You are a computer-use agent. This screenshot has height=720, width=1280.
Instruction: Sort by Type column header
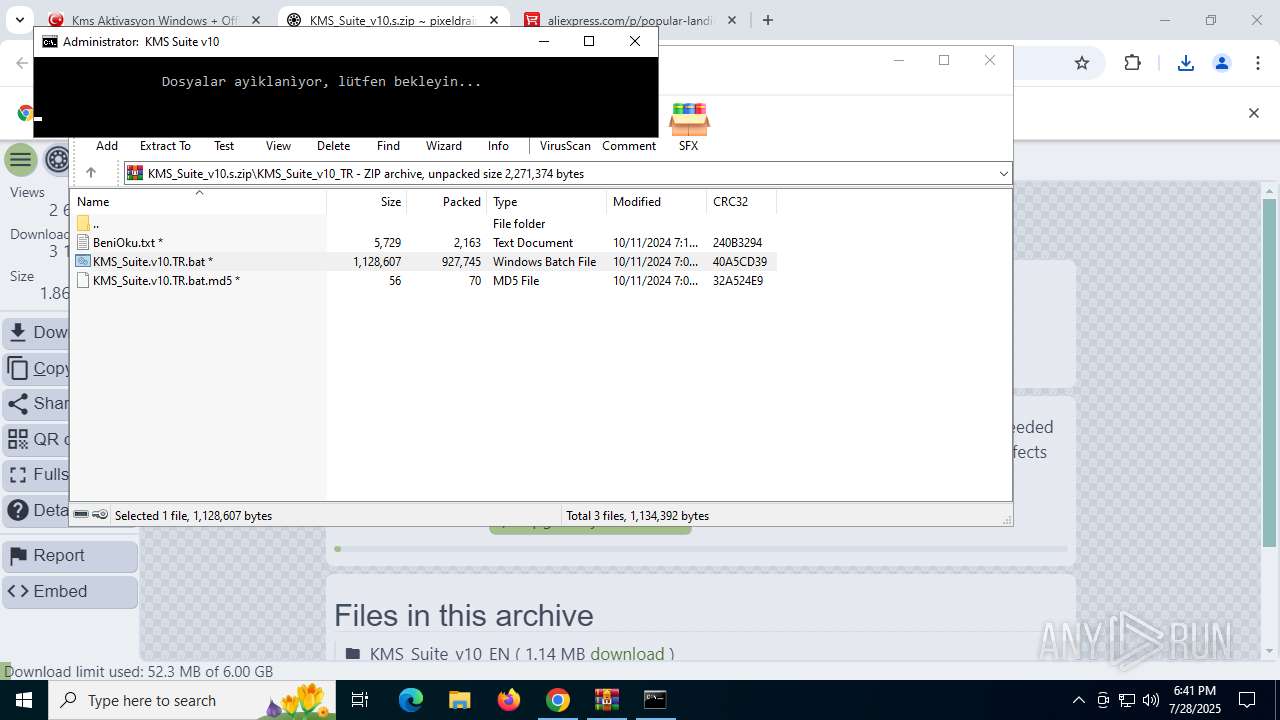tap(547, 202)
